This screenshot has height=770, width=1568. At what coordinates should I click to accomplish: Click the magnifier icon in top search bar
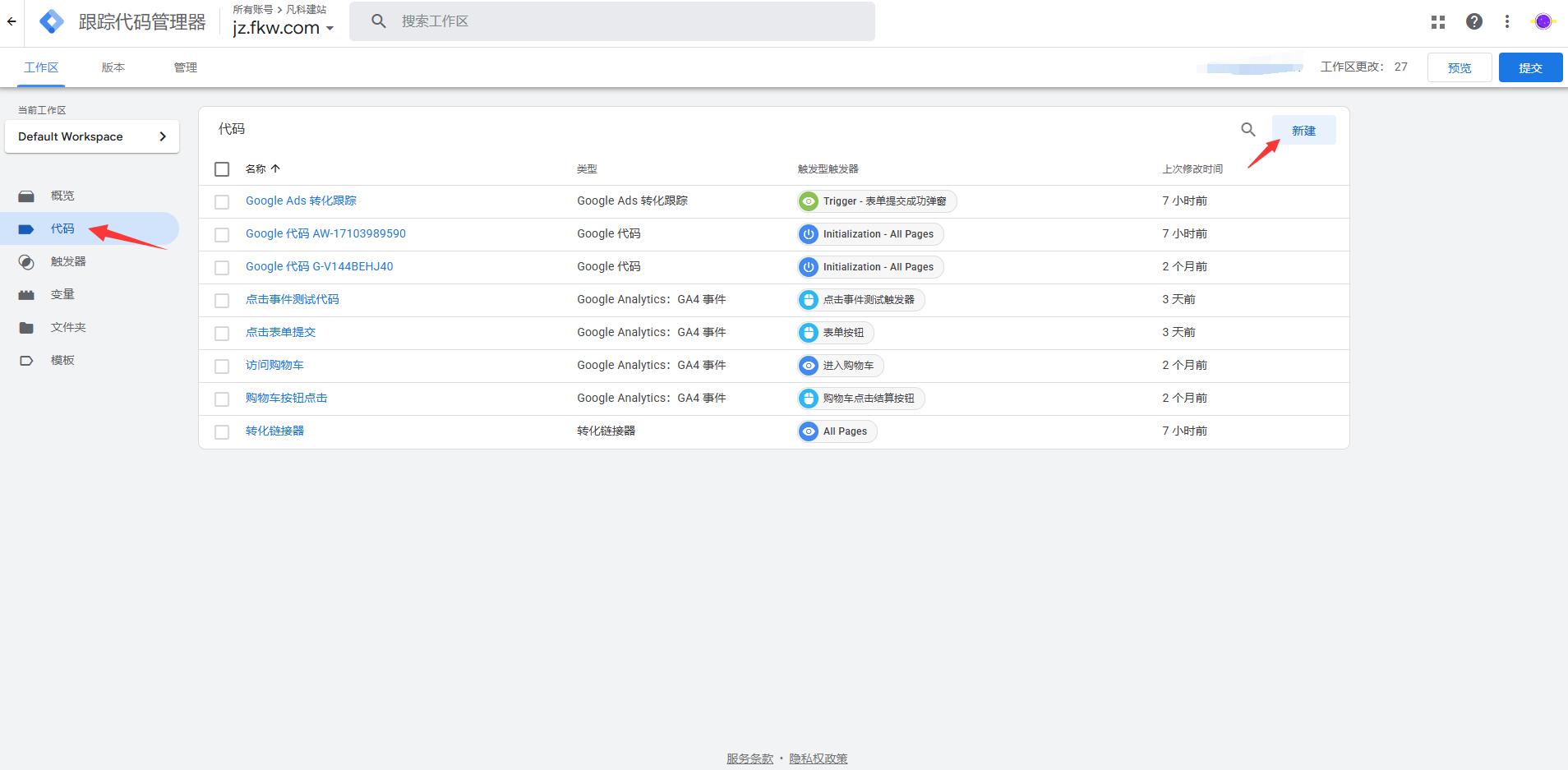coord(379,21)
